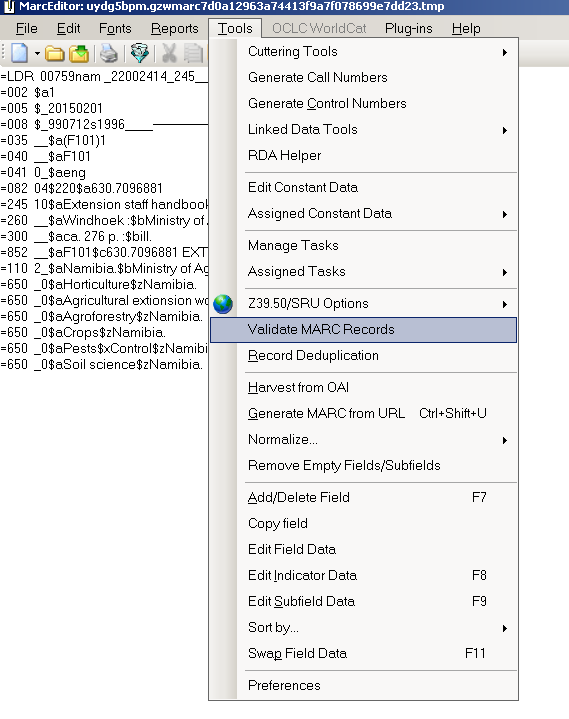
Task: Expand the Z39.50/SRU Options submenu
Action: point(363,304)
